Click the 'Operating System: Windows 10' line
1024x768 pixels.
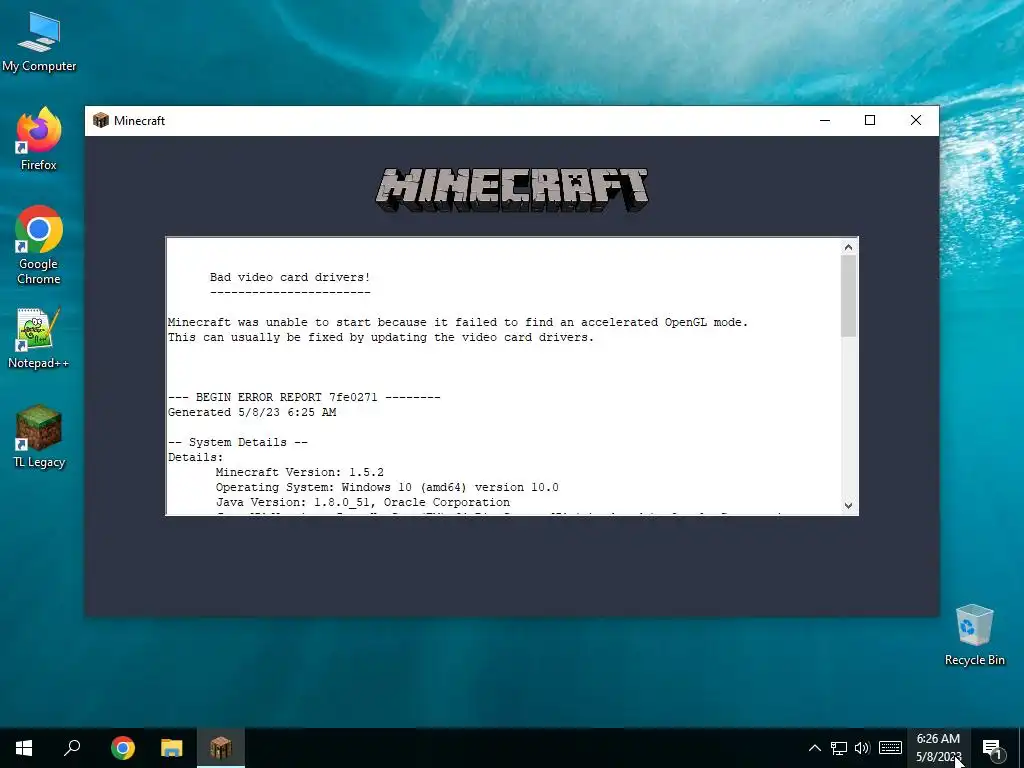click(387, 487)
